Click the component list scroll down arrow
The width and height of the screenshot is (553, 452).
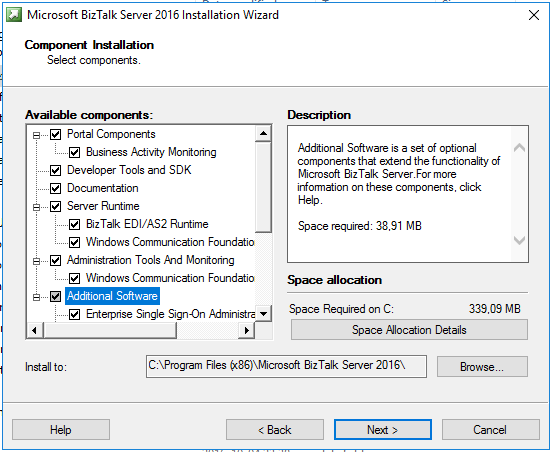coord(263,313)
